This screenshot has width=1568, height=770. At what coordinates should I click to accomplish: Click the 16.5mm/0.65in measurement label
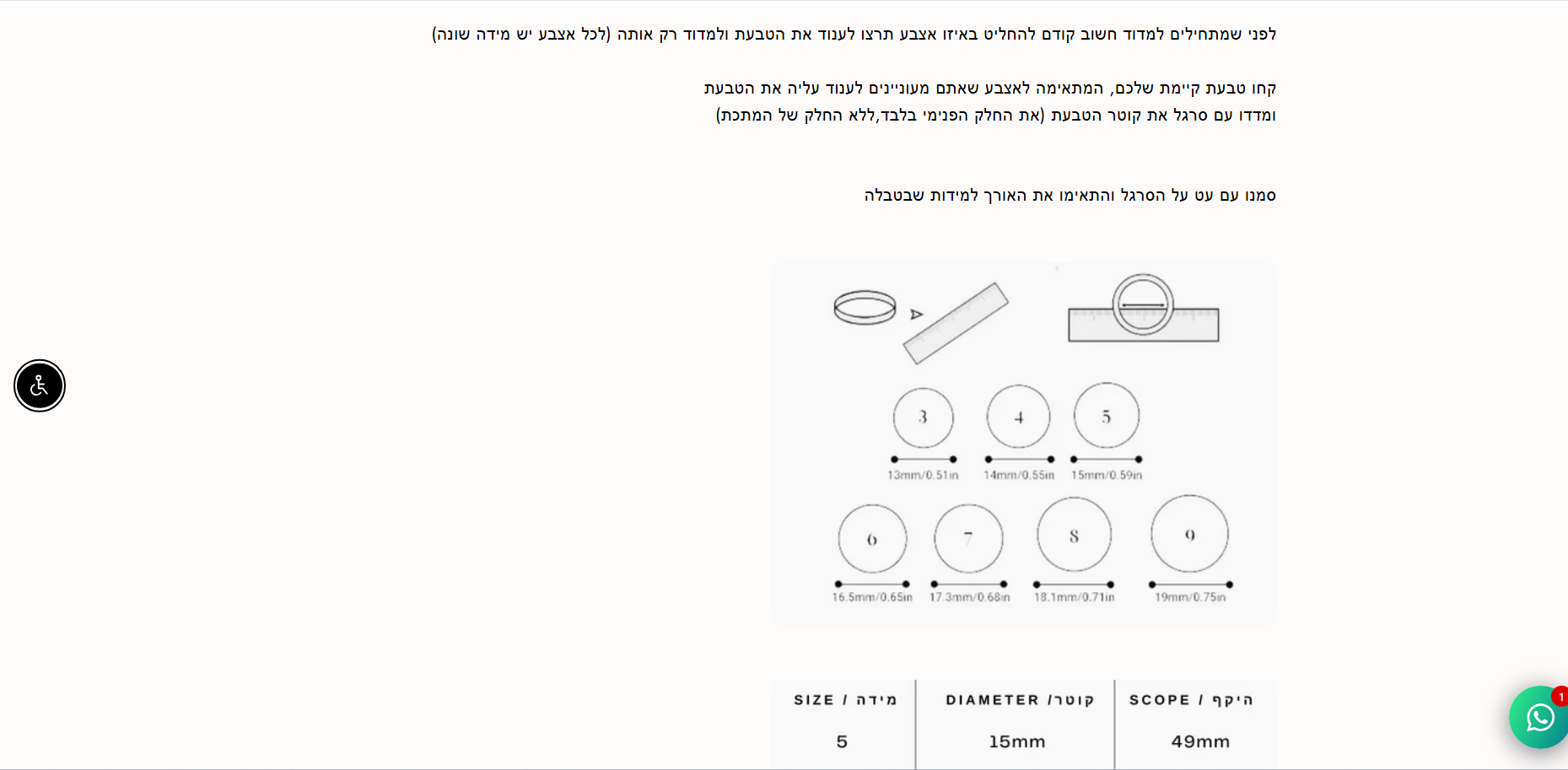coord(872,597)
